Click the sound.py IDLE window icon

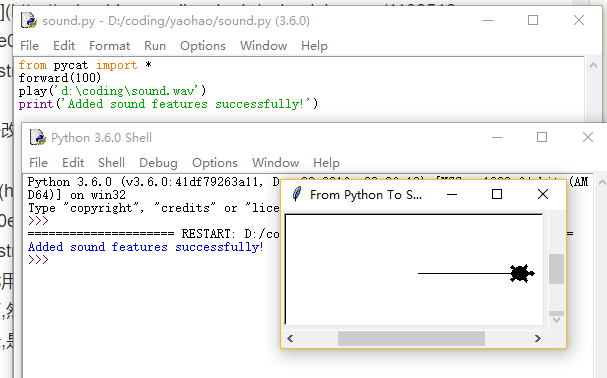[x=29, y=20]
